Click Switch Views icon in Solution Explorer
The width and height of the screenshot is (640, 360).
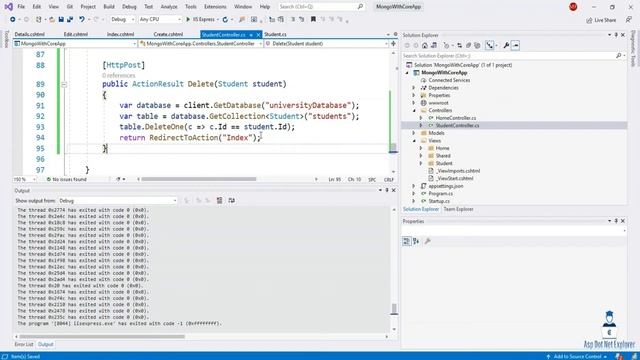click(433, 45)
